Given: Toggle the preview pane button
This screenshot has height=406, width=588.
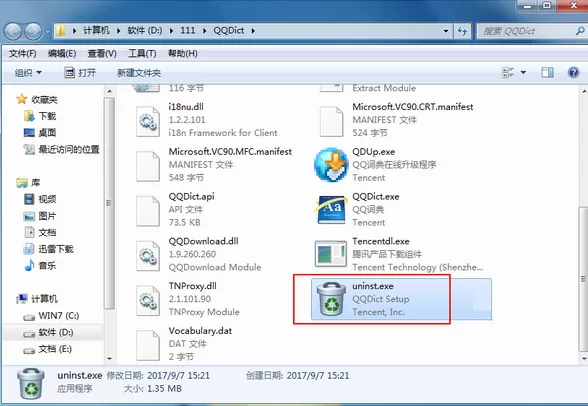Looking at the screenshot, I should click(x=548, y=72).
